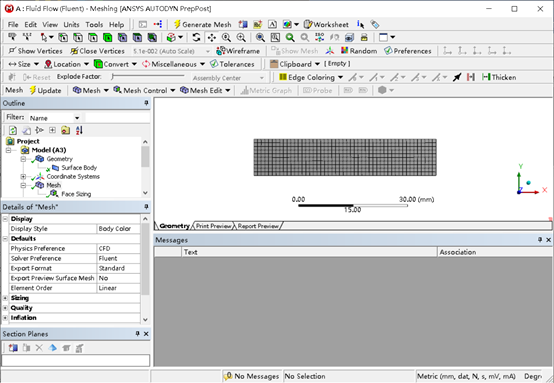Open the Tools menu
554x383 pixels.
click(x=94, y=24)
